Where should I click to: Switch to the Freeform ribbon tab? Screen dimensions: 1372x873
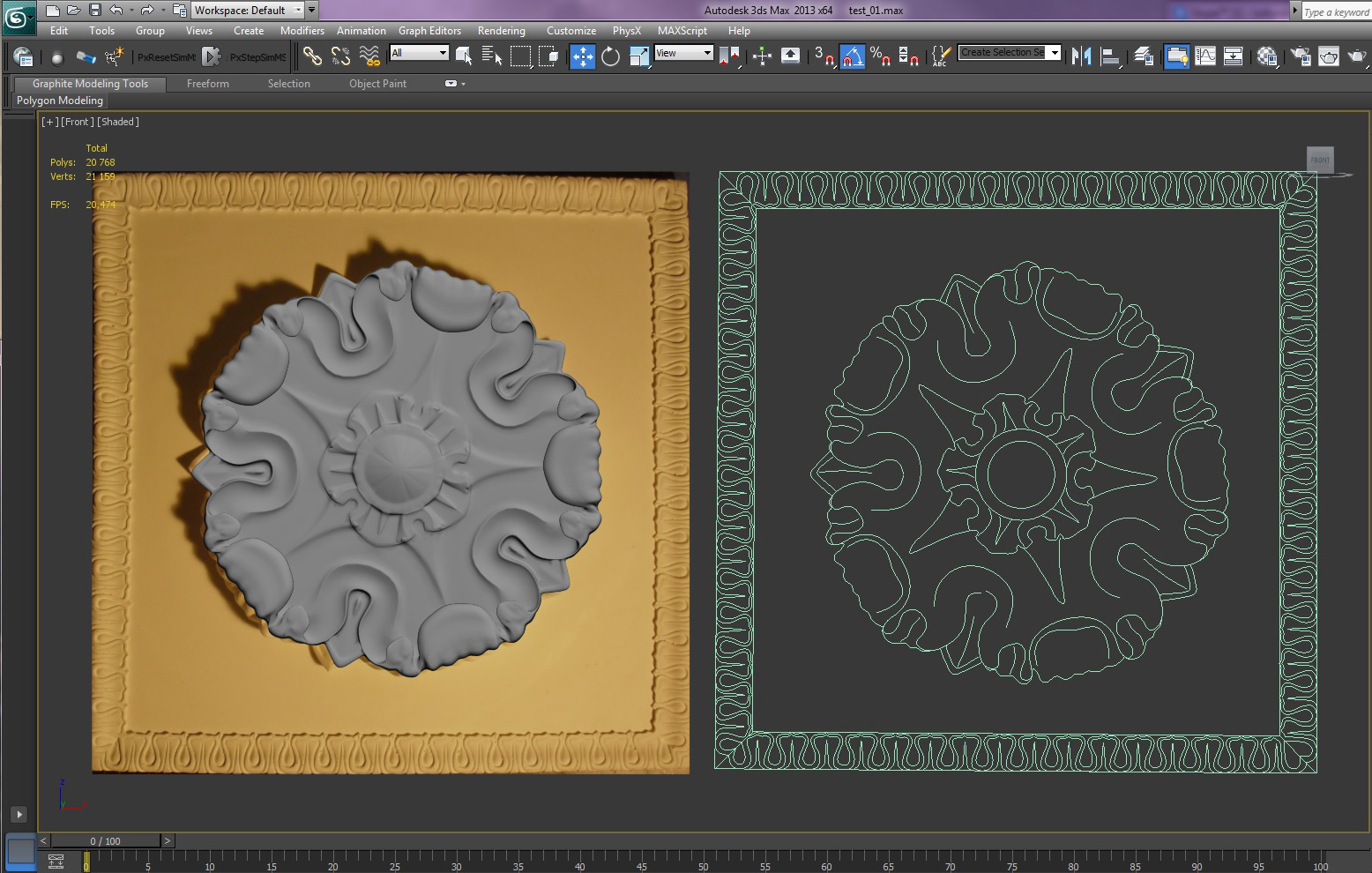click(x=208, y=83)
